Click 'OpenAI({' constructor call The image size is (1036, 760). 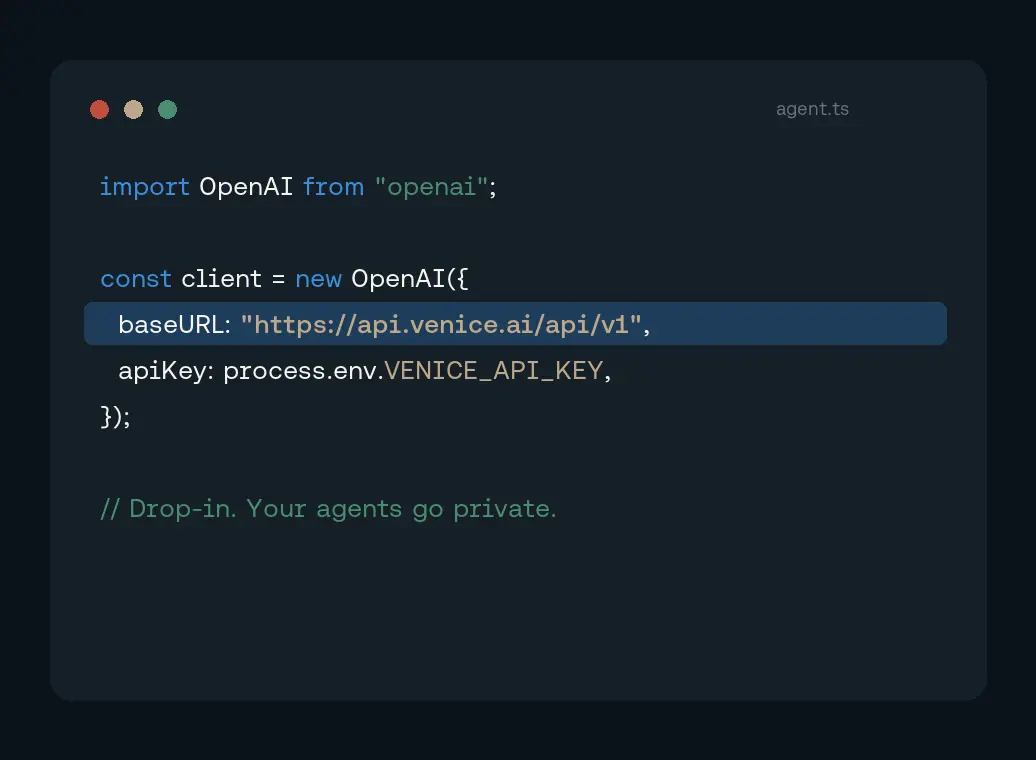coord(410,279)
